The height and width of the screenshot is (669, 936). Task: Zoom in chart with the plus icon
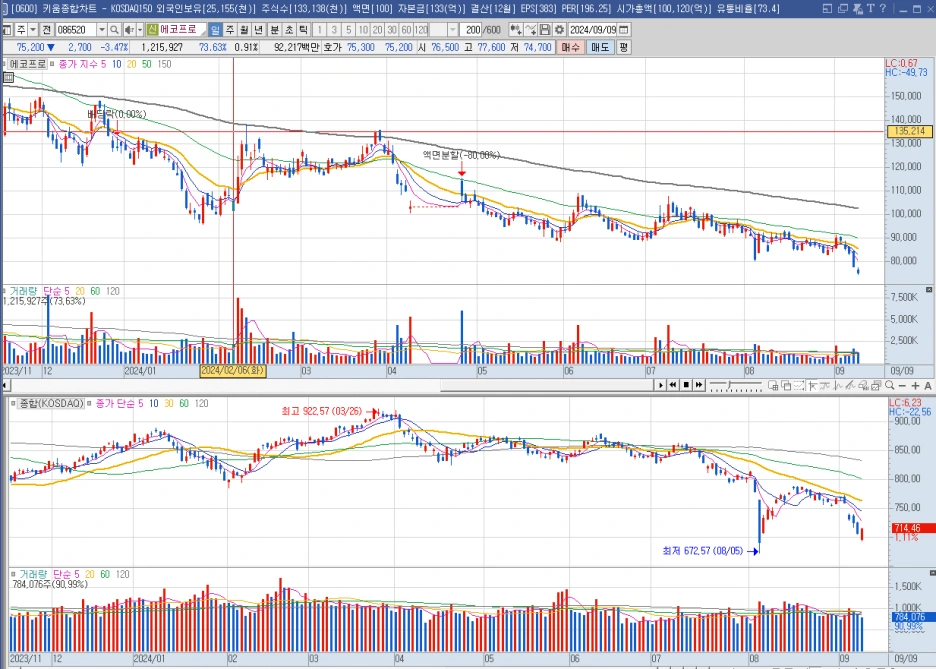click(x=916, y=386)
